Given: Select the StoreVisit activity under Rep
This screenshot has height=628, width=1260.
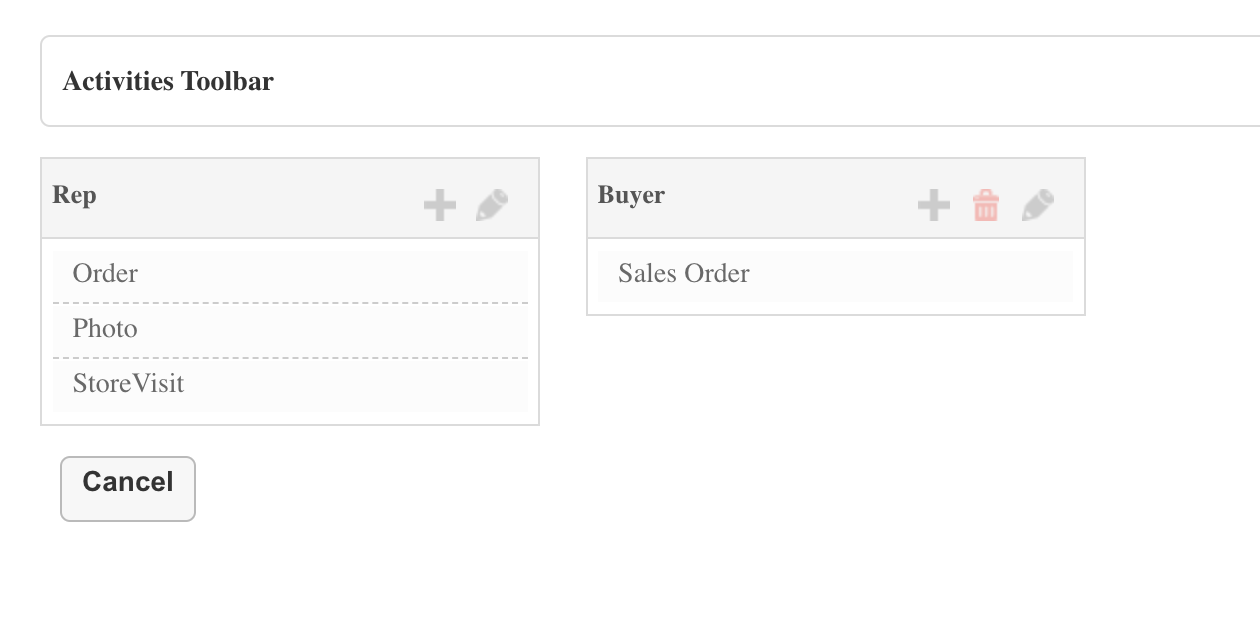Looking at the screenshot, I should coord(290,385).
